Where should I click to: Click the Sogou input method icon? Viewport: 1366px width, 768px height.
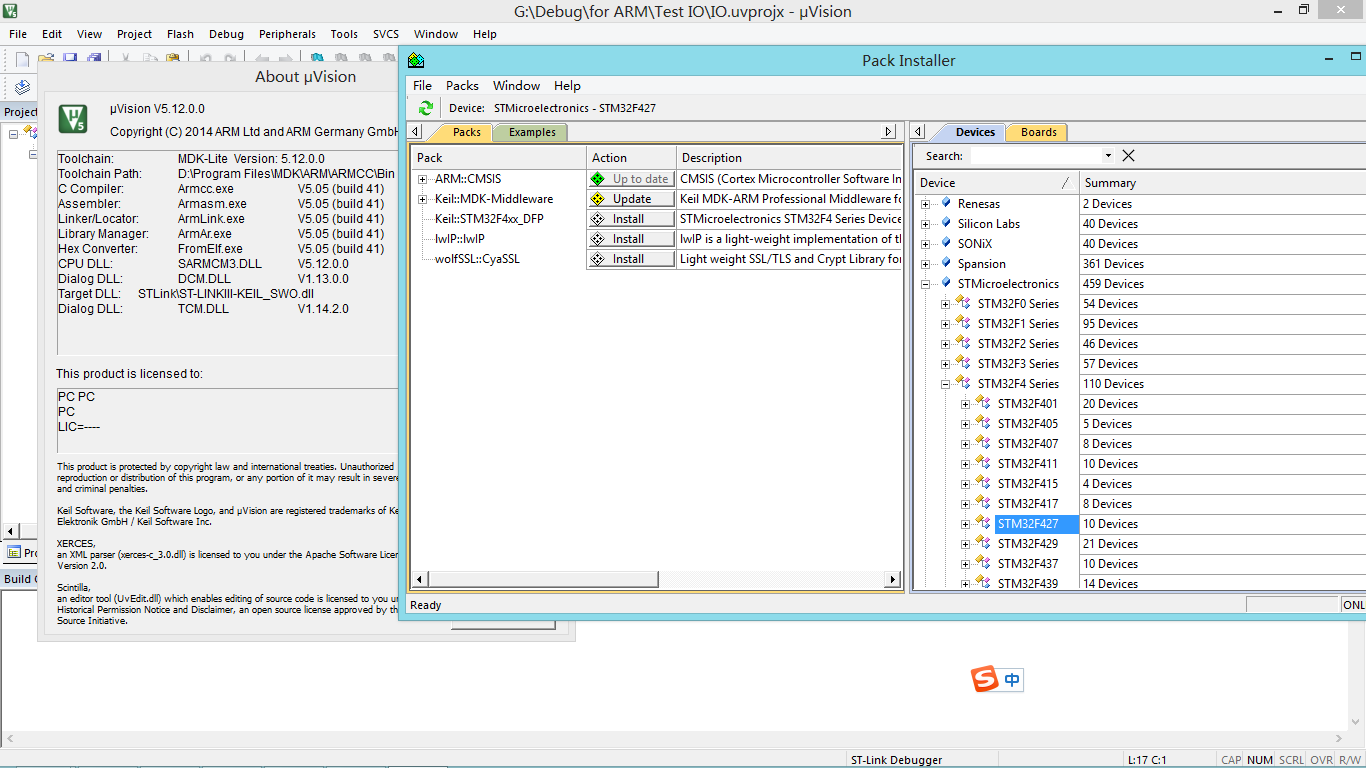point(985,680)
